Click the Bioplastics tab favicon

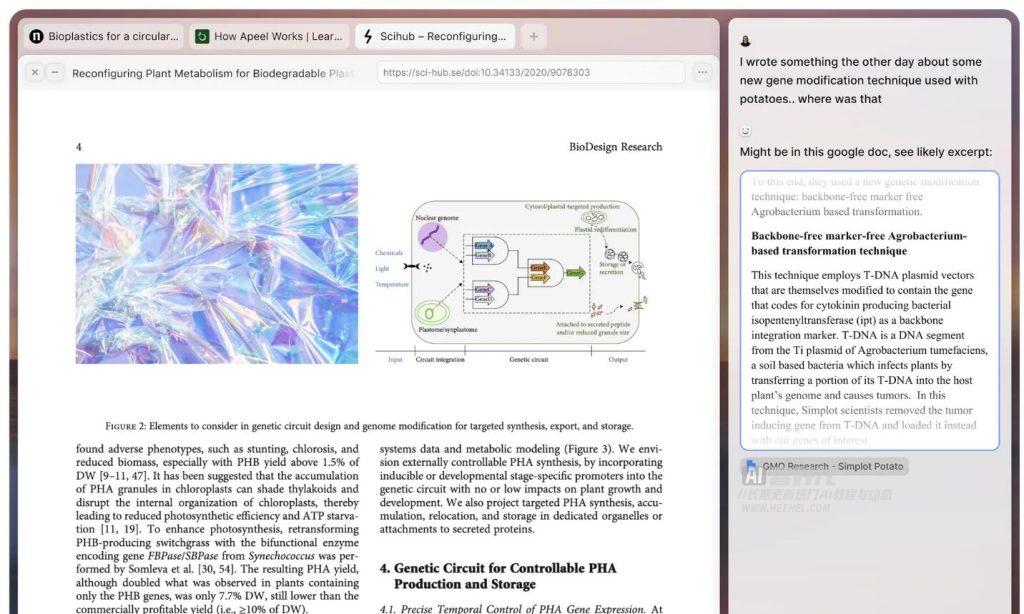tap(37, 37)
